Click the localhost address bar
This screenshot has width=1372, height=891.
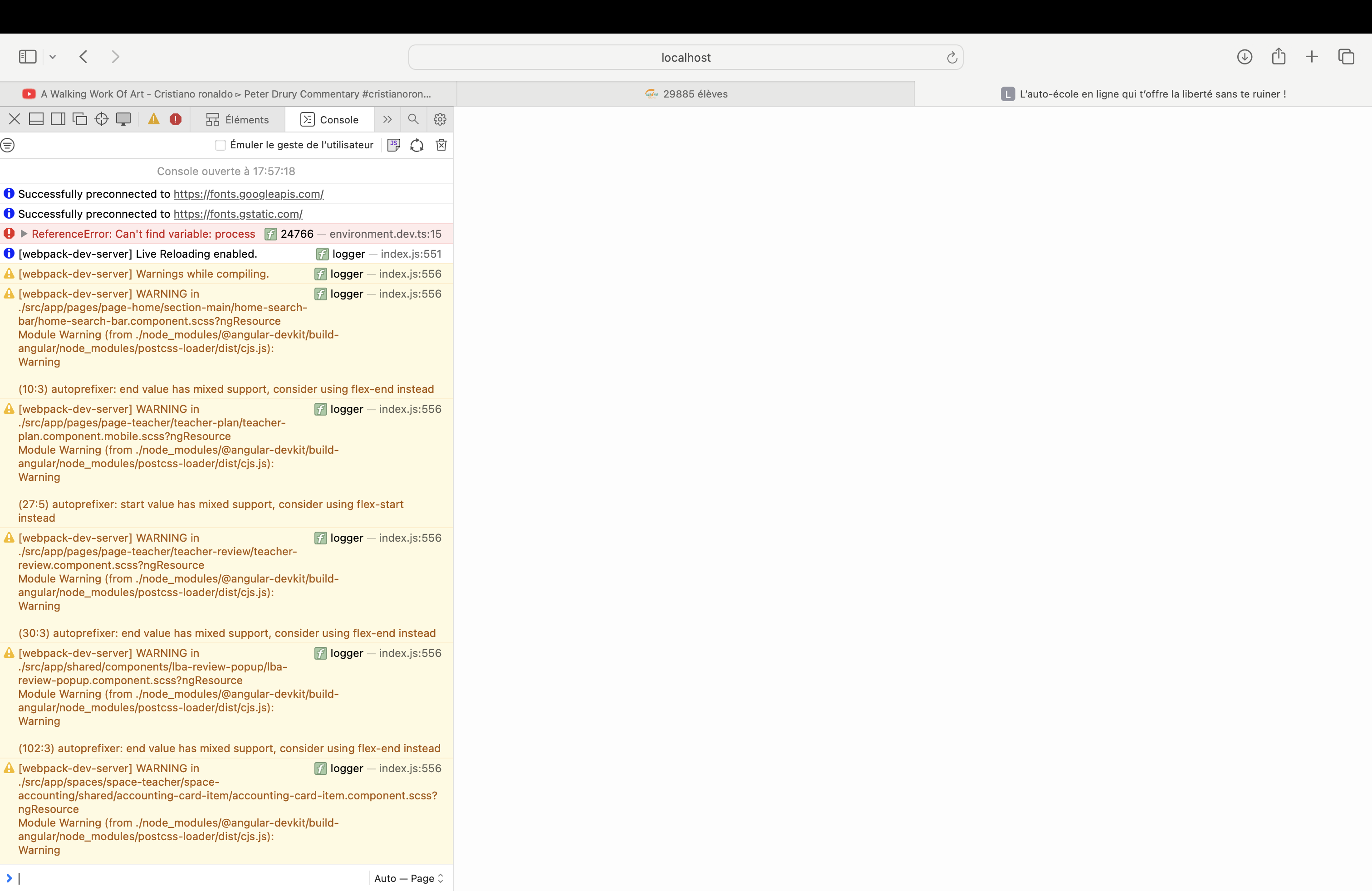pos(685,57)
